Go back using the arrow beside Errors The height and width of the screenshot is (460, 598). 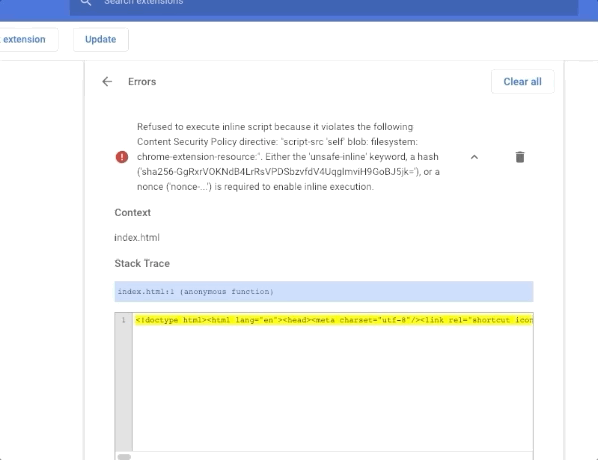tap(107, 82)
